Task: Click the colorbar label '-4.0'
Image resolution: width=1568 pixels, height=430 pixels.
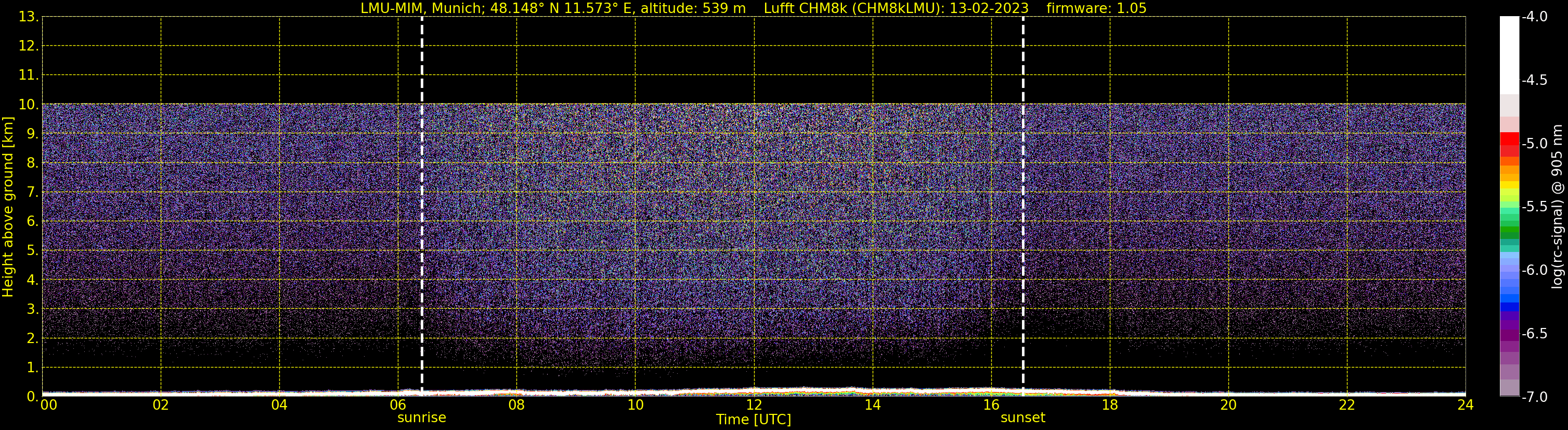Action: click(x=1535, y=17)
